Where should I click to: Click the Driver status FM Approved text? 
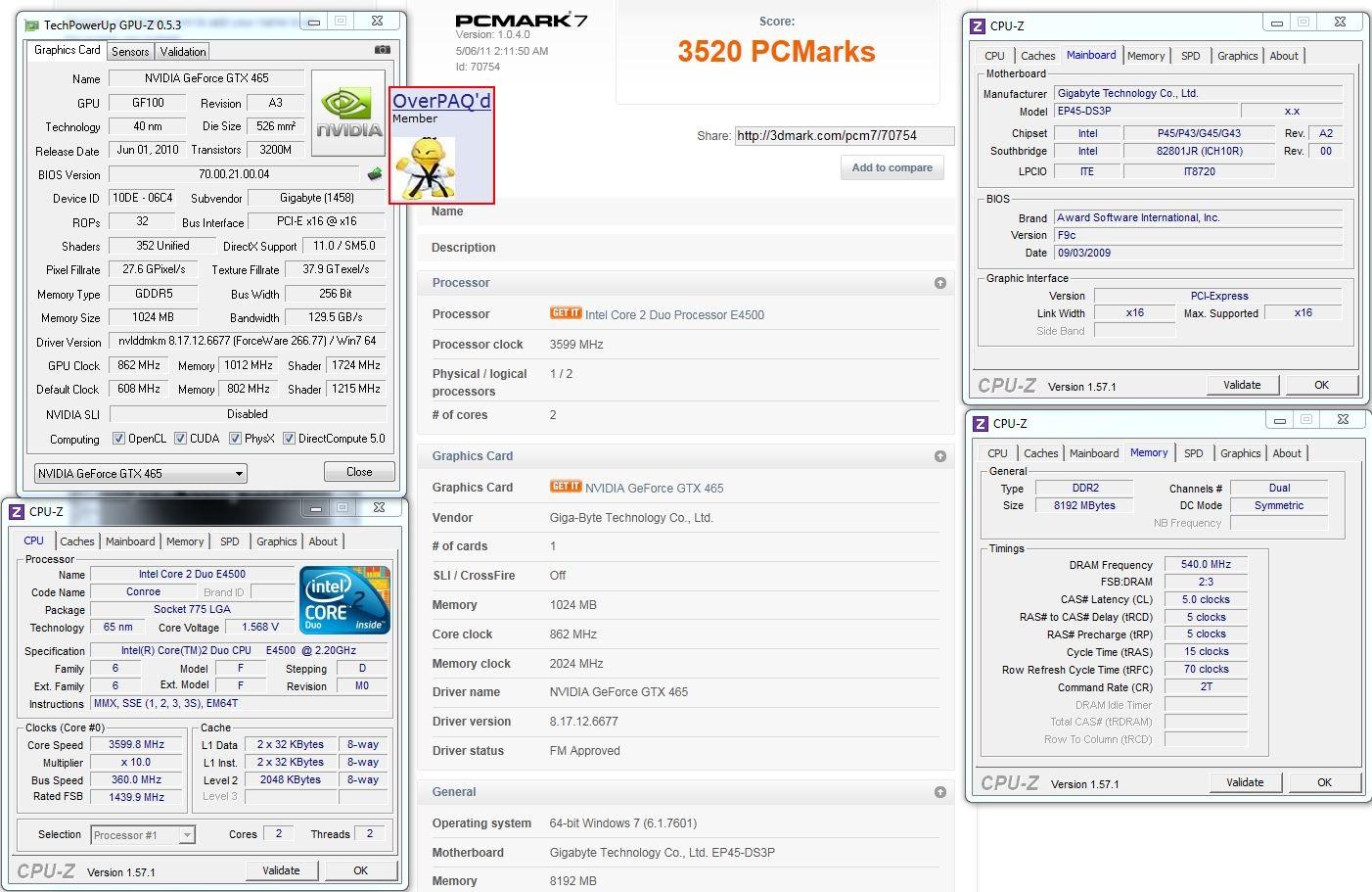click(x=584, y=751)
